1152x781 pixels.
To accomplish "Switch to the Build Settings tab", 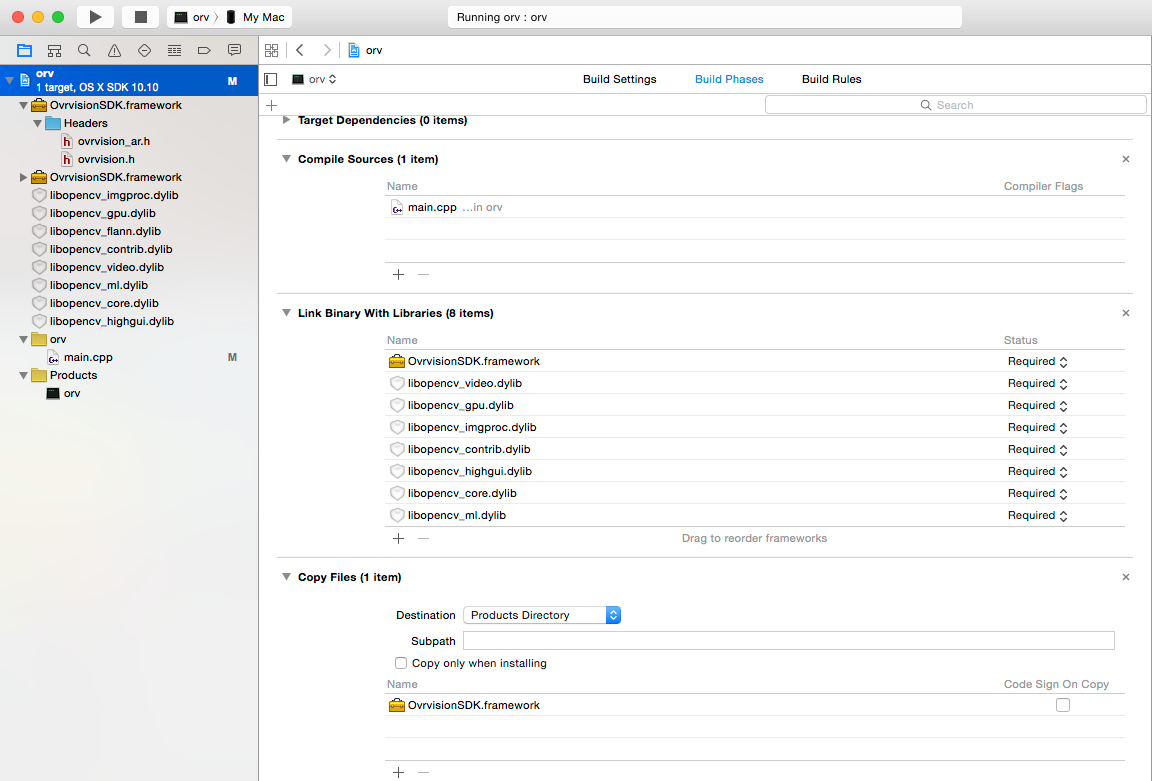I will coord(619,79).
